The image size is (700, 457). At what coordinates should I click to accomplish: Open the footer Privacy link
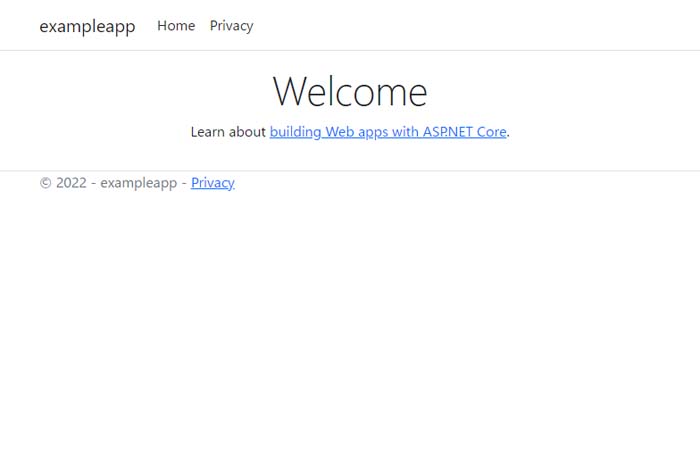point(212,183)
